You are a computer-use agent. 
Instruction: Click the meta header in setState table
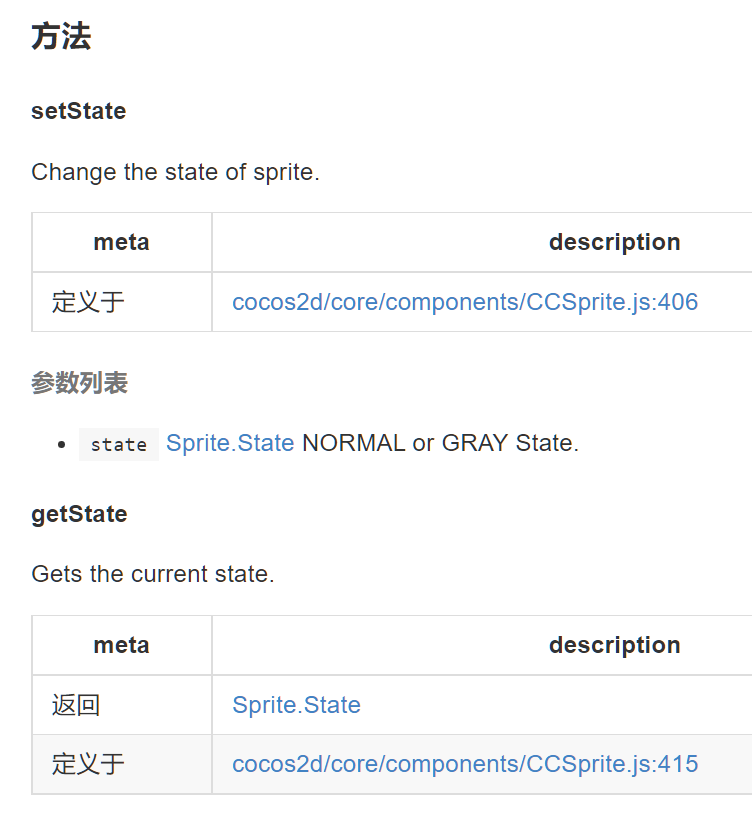pyautogui.click(x=121, y=242)
